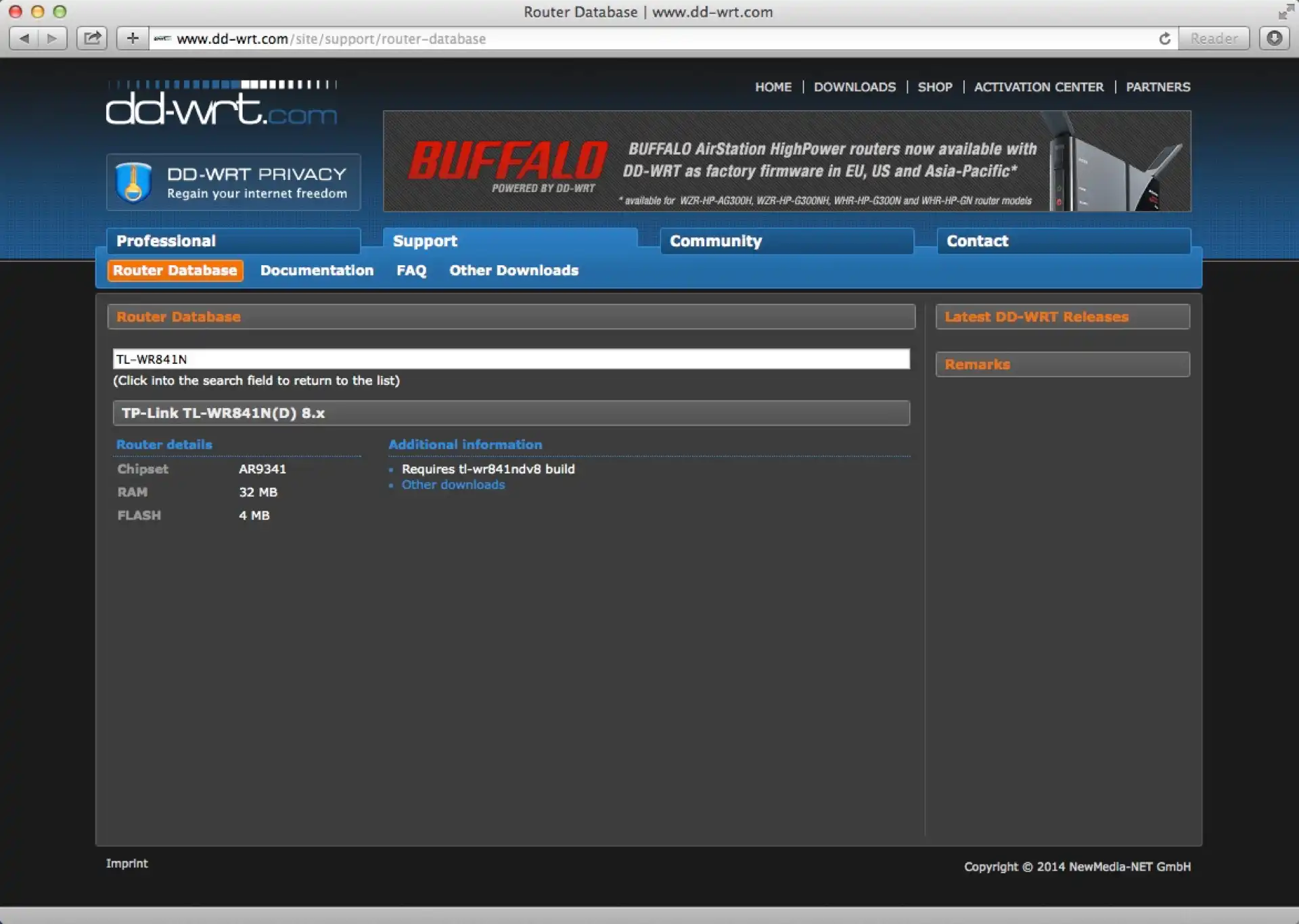Click the dd-wrt.com logo
This screenshot has width=1299, height=924.
[221, 105]
